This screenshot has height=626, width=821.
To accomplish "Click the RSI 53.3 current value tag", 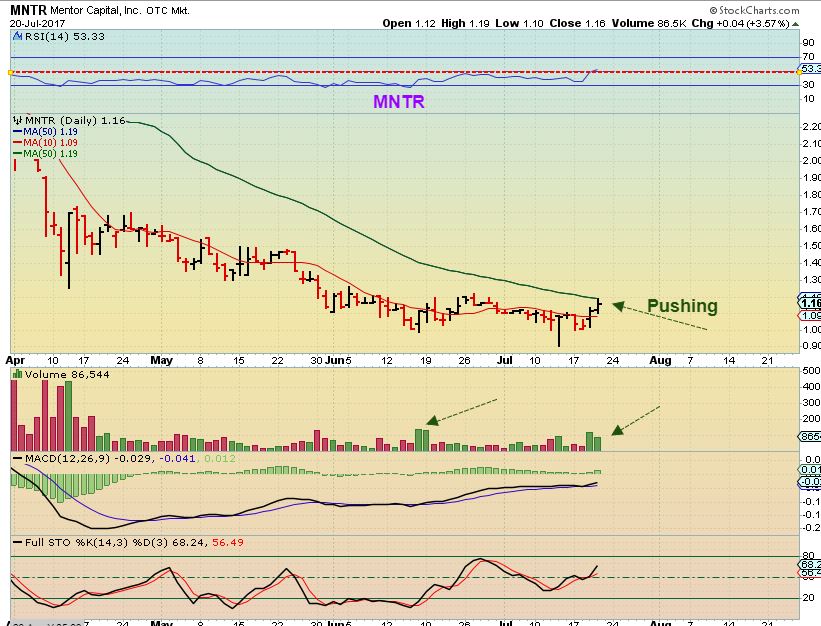I will click(810, 69).
